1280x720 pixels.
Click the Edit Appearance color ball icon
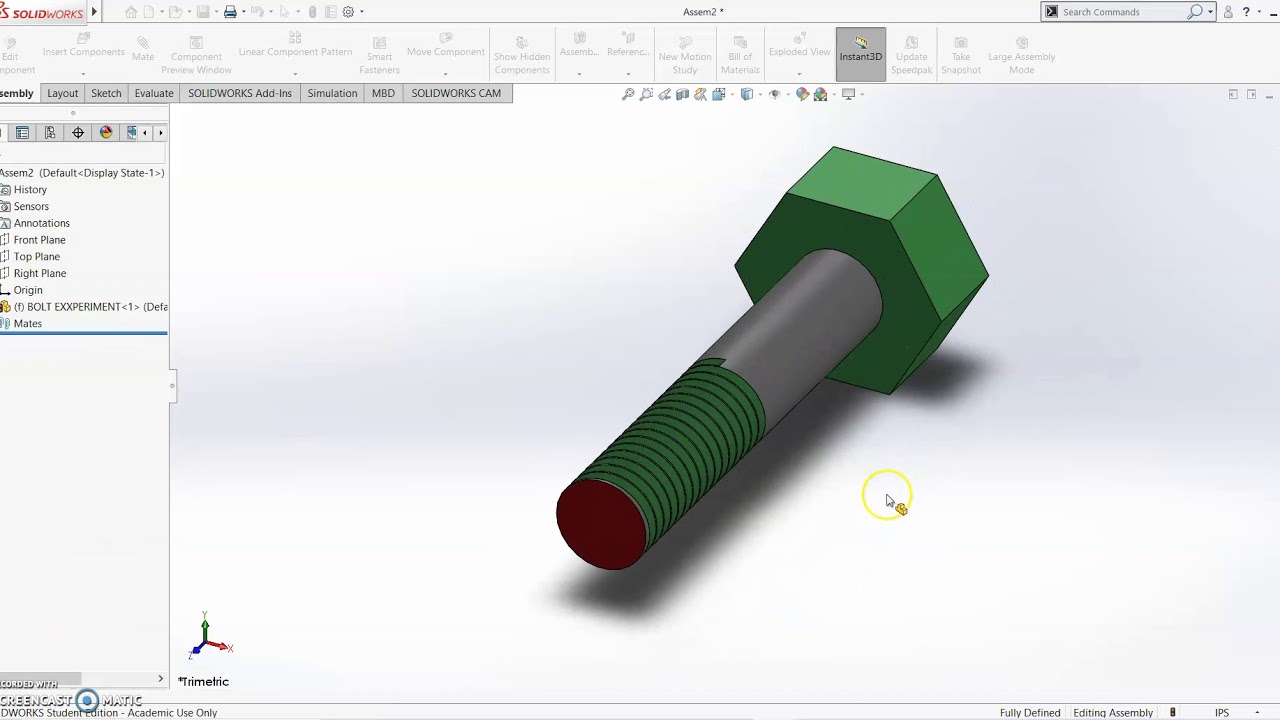coord(802,94)
